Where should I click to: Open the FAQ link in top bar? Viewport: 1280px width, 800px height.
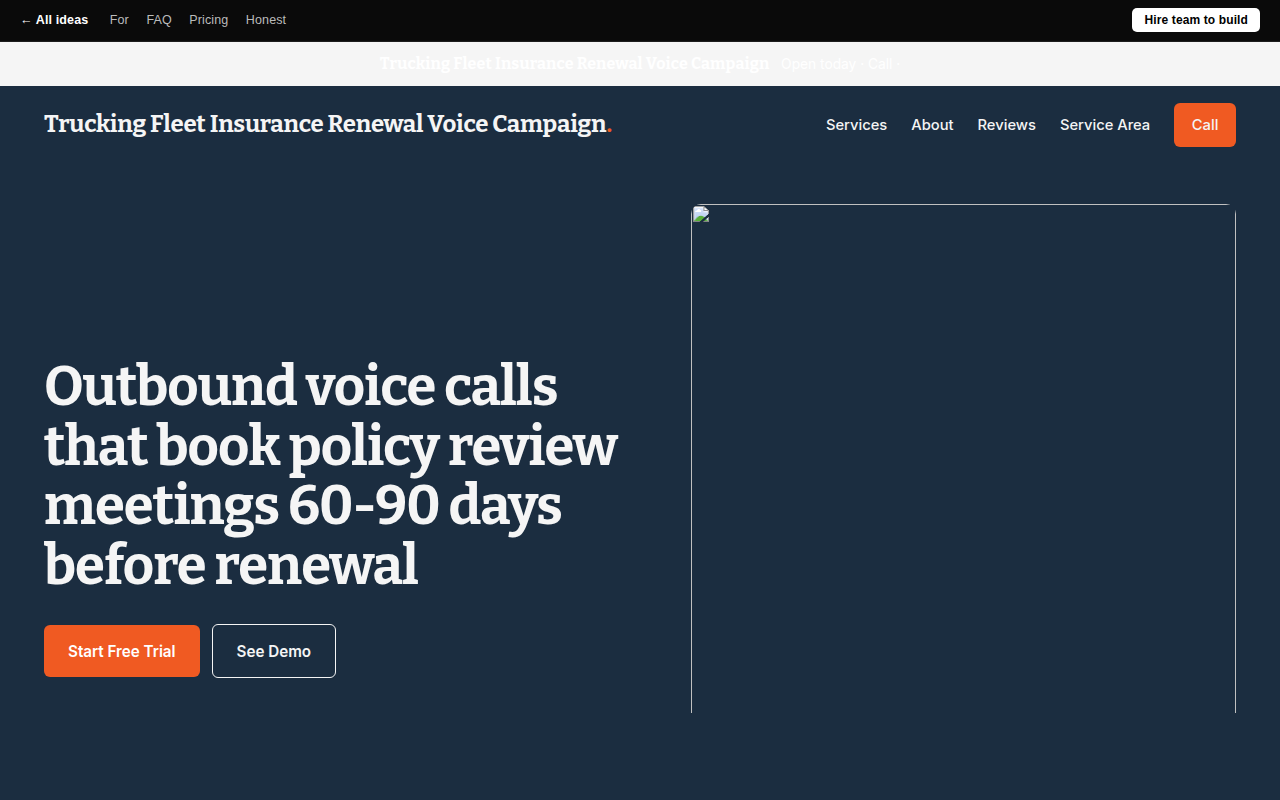click(159, 20)
